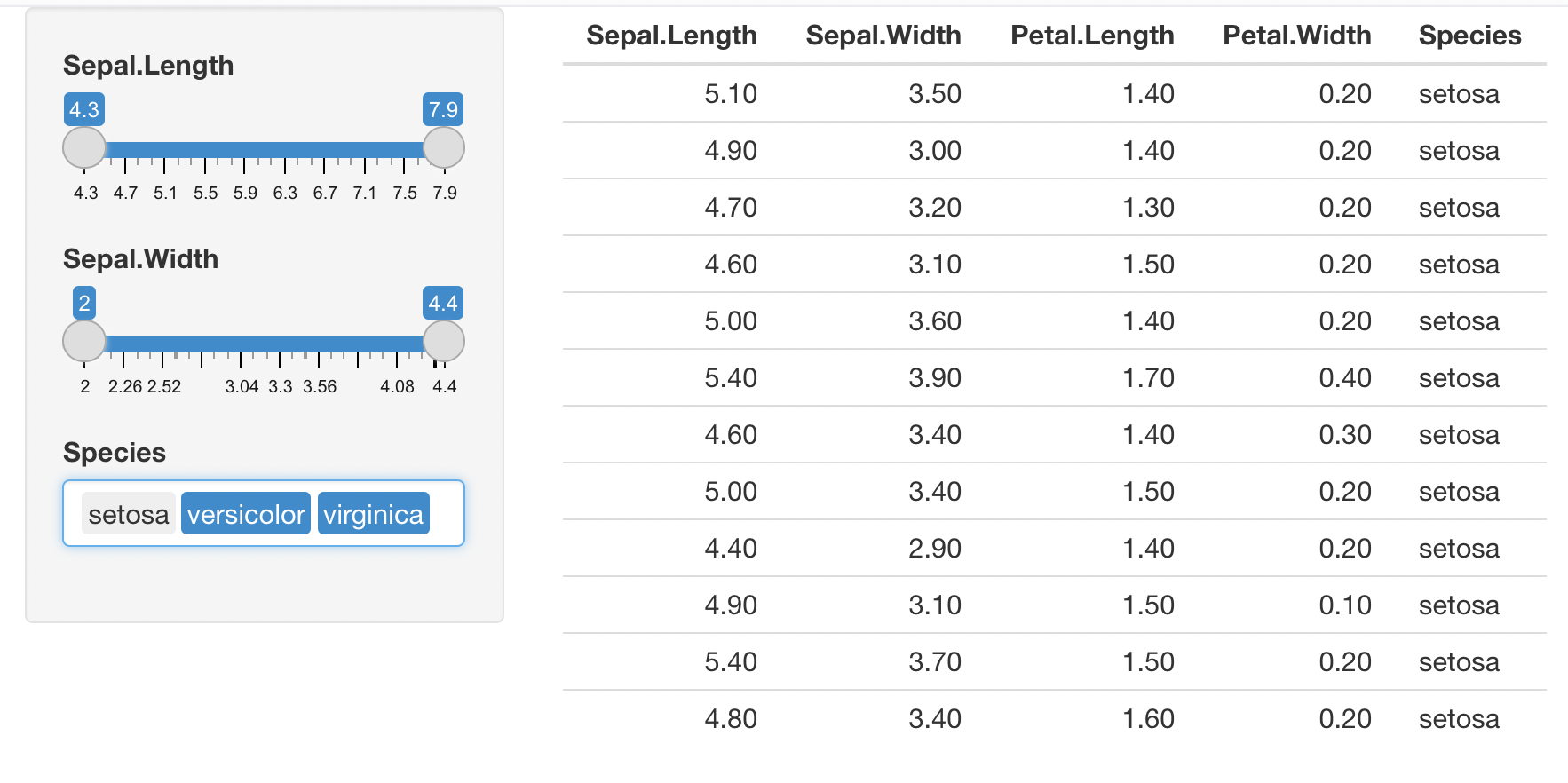The width and height of the screenshot is (1568, 783).
Task: Click the 4.3 tick label on Sepal.Length scale
Action: pyautogui.click(x=84, y=191)
